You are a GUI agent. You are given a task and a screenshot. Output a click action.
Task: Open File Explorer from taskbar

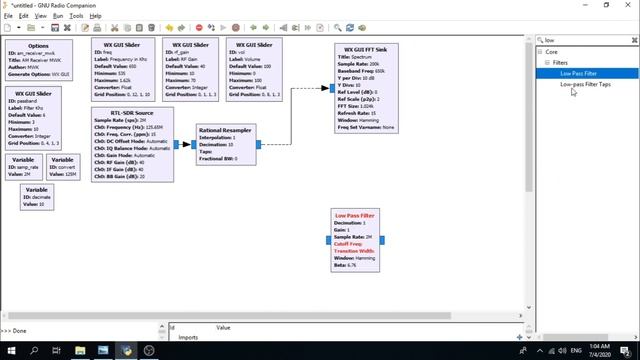pos(80,351)
